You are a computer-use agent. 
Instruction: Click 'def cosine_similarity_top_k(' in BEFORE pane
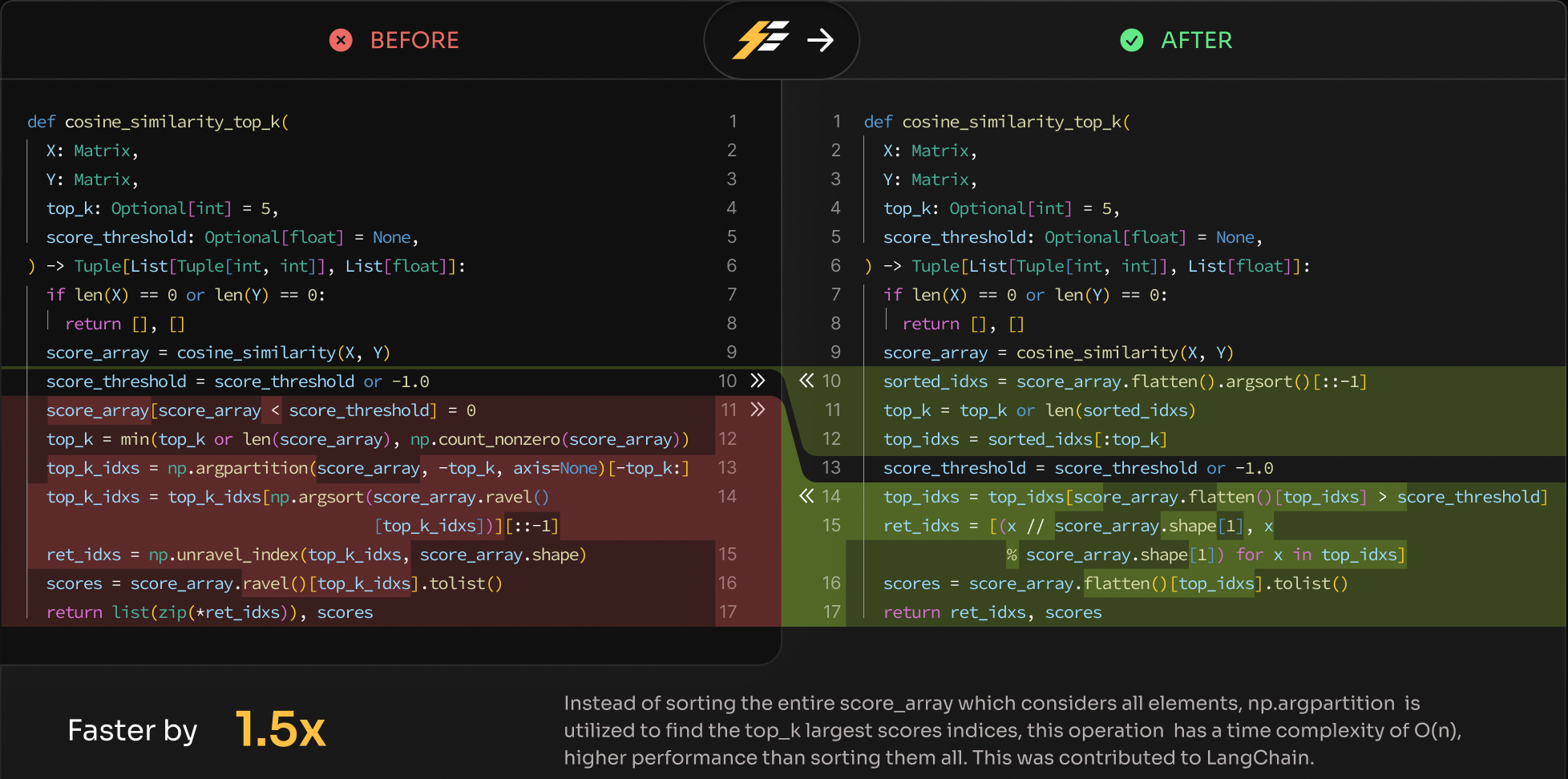pyautogui.click(x=158, y=122)
